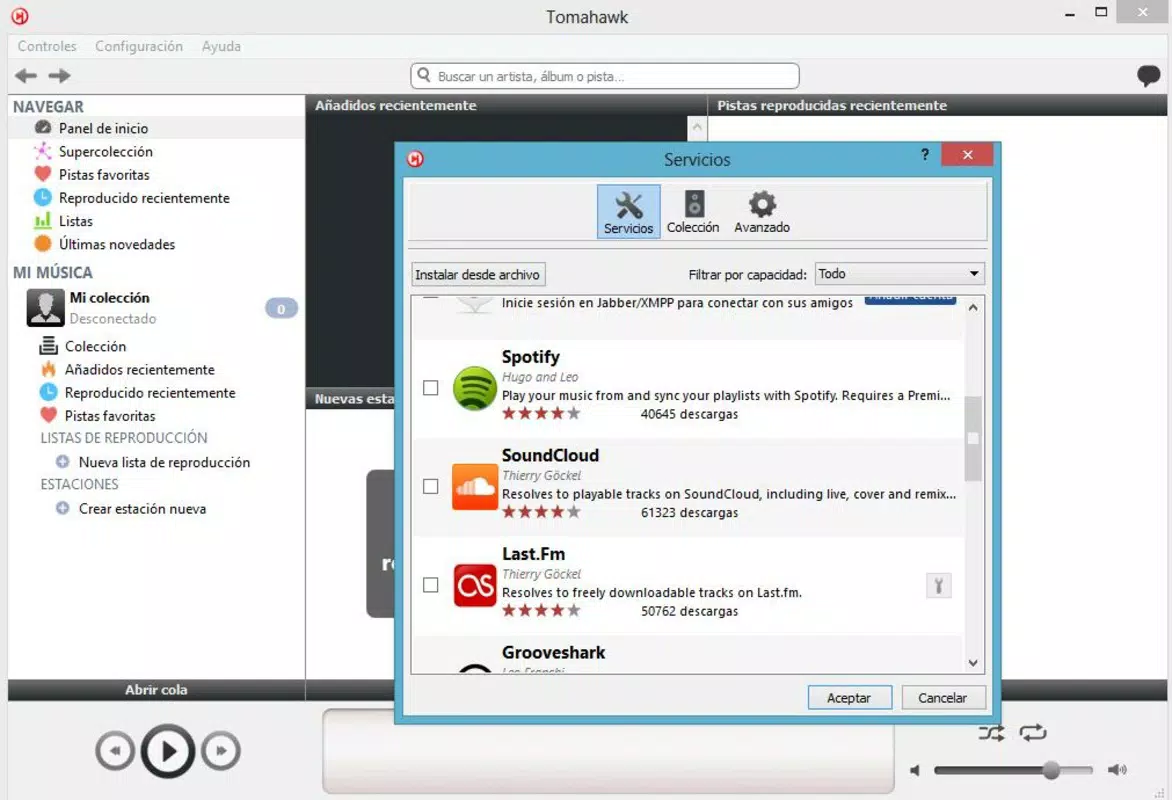Click the dialog help question mark
1172x800 pixels.
(x=925, y=155)
